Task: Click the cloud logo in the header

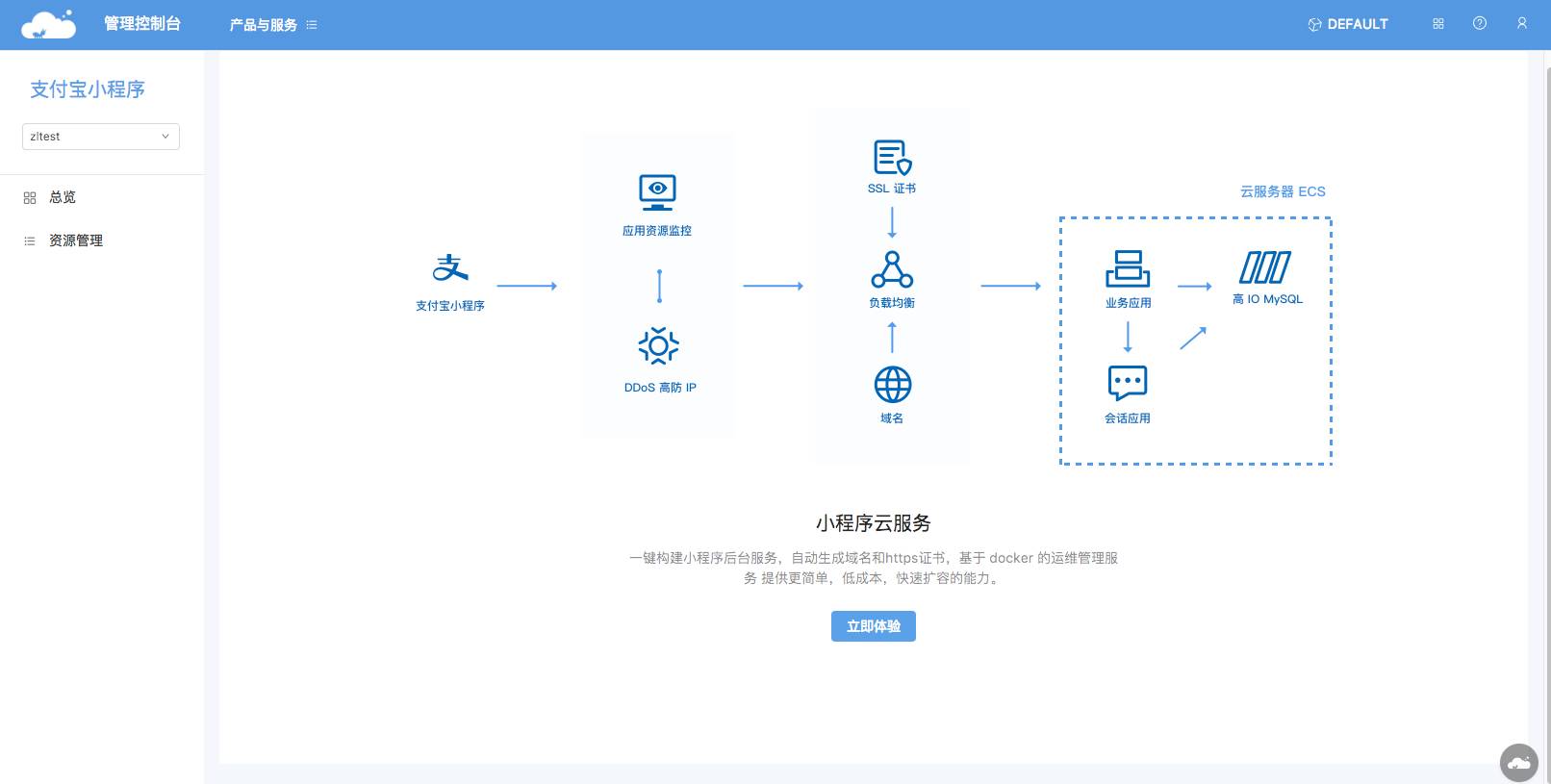Action: (48, 24)
